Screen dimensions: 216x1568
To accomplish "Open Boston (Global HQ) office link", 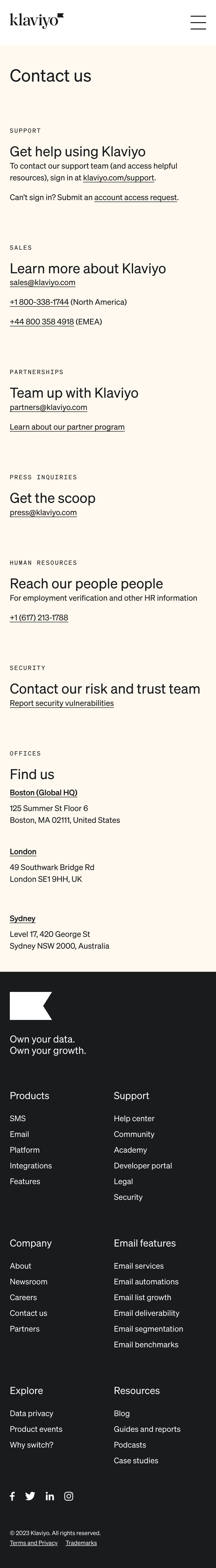I will pos(43,793).
